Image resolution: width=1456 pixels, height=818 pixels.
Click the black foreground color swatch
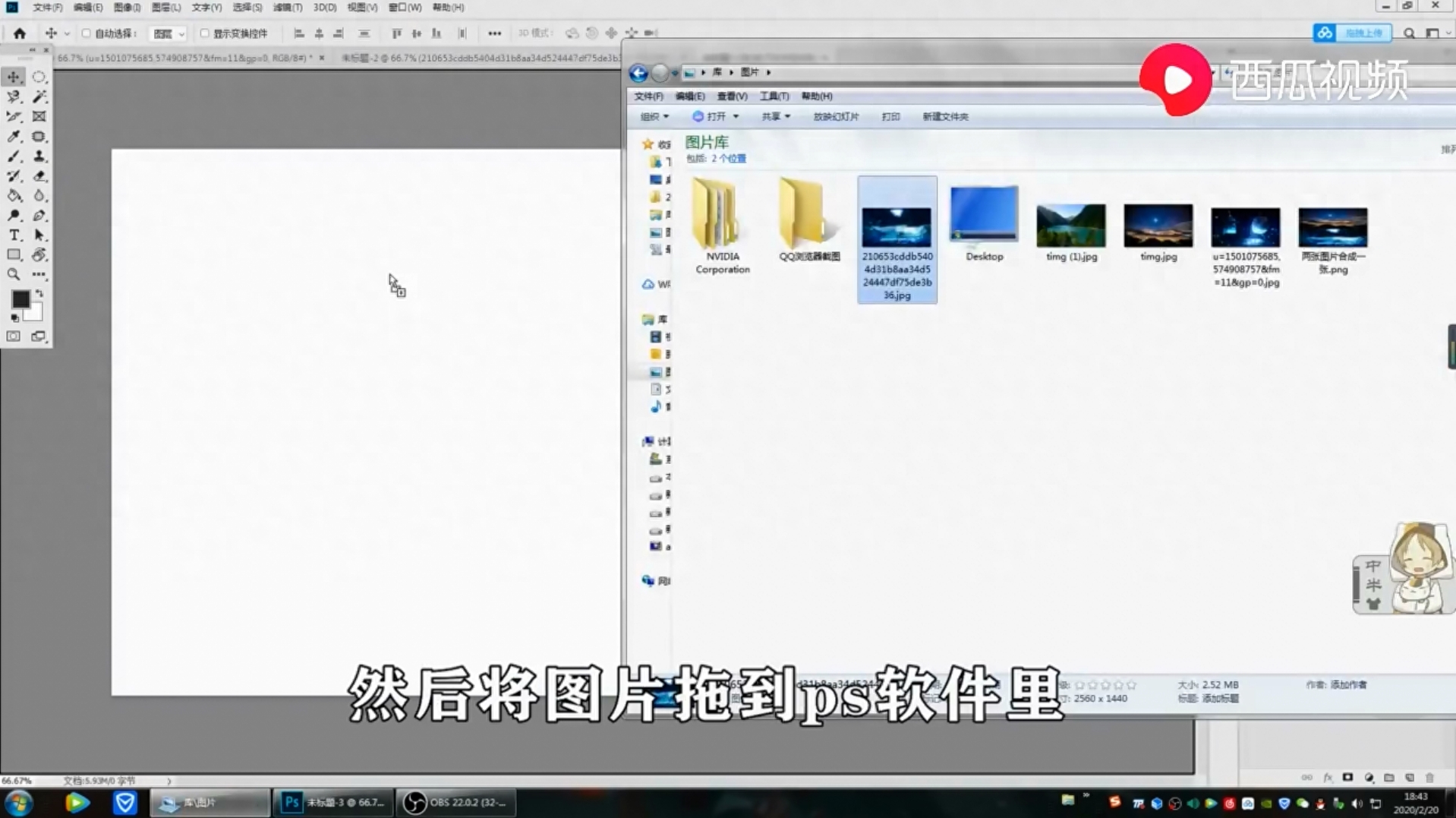20,299
